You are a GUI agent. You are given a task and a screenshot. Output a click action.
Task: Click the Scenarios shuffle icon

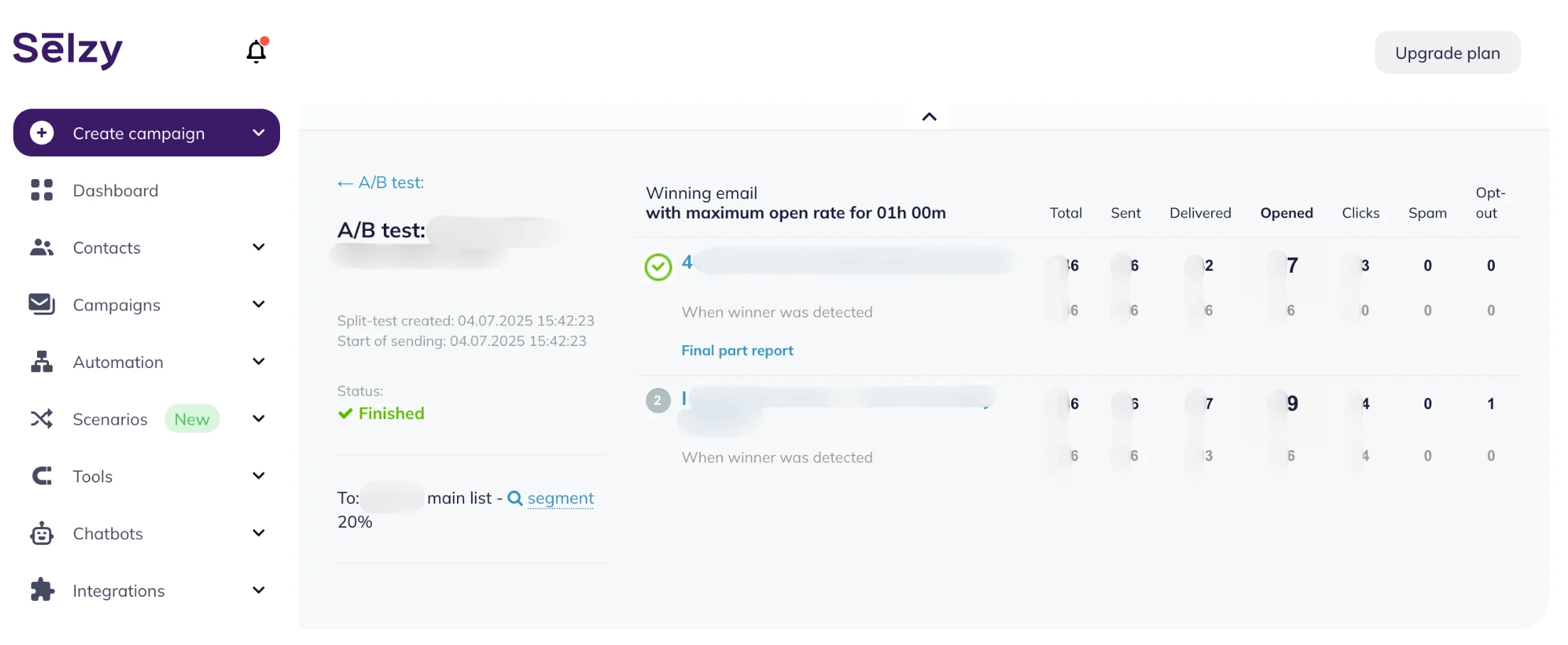click(x=41, y=419)
